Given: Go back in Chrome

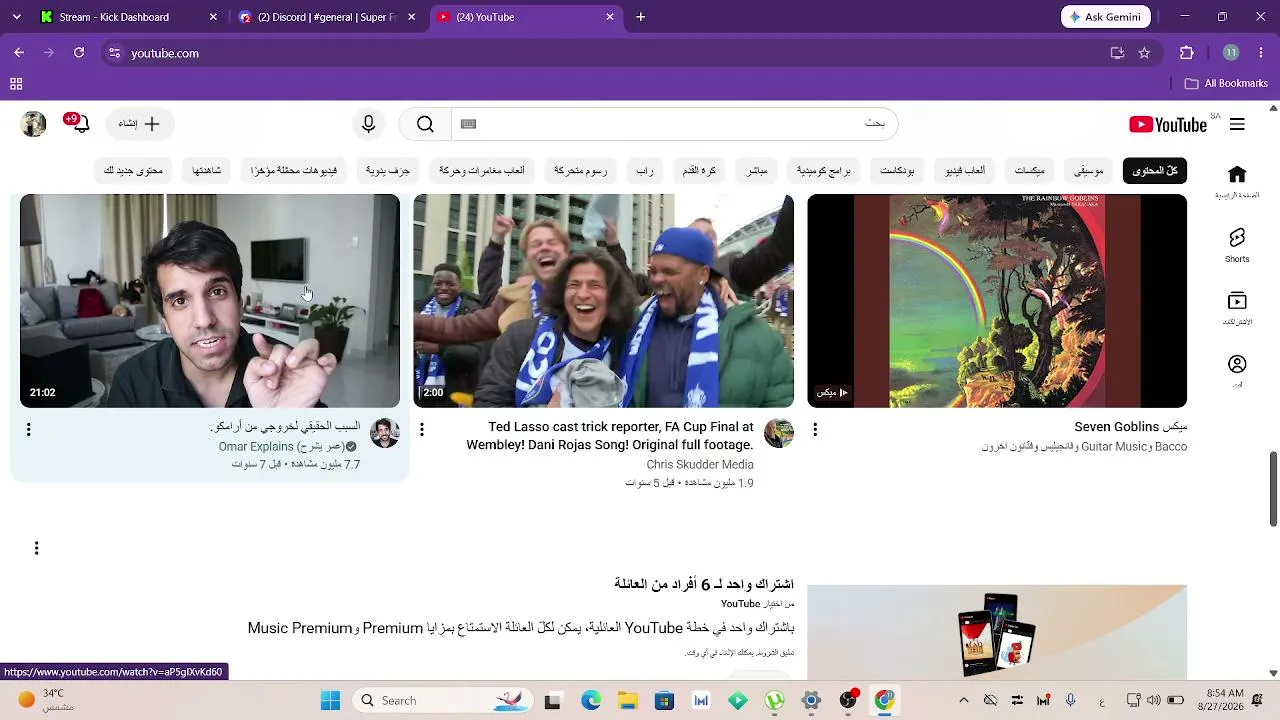Looking at the screenshot, I should 19,53.
